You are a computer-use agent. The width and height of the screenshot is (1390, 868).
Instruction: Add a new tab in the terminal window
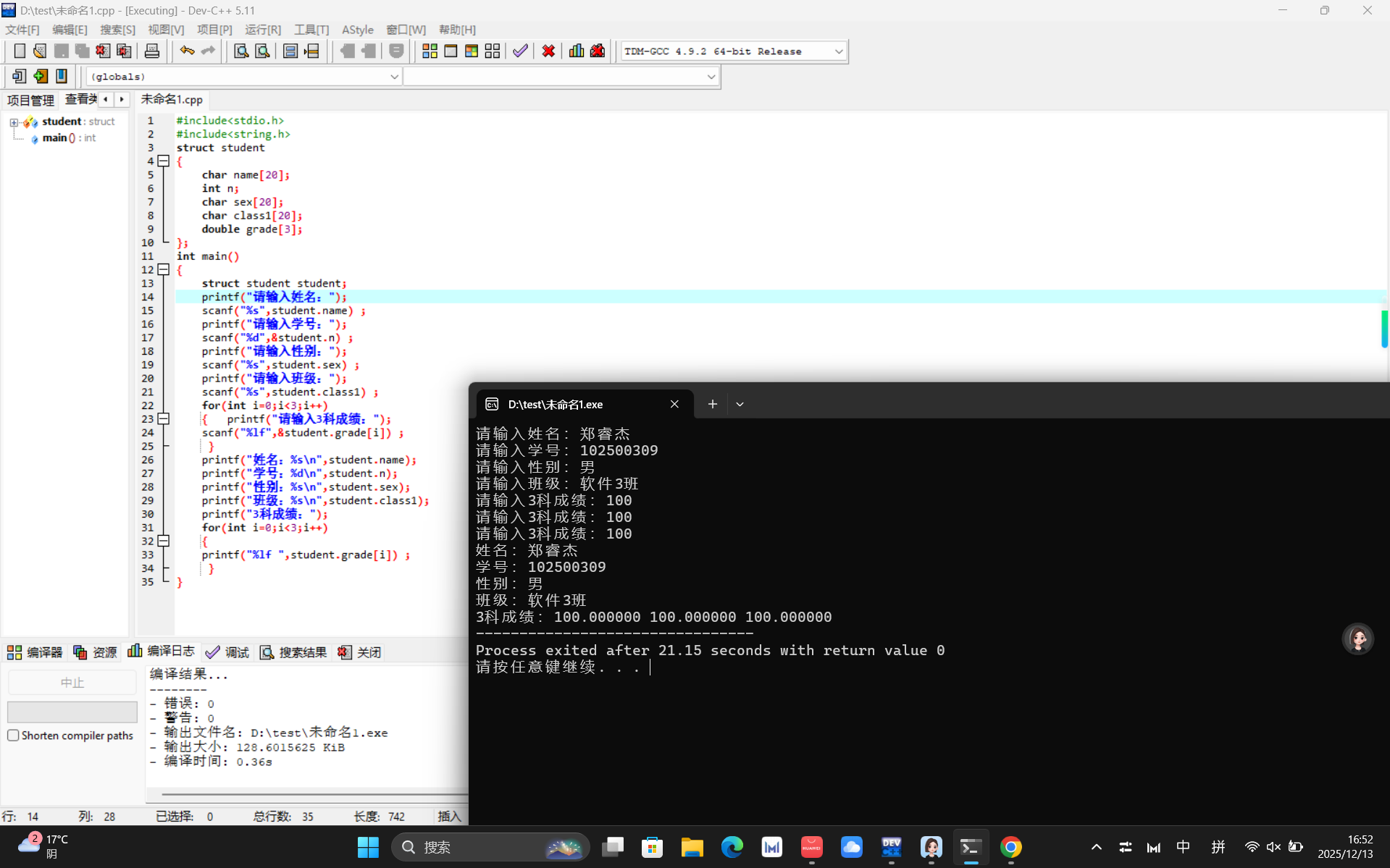[x=713, y=404]
